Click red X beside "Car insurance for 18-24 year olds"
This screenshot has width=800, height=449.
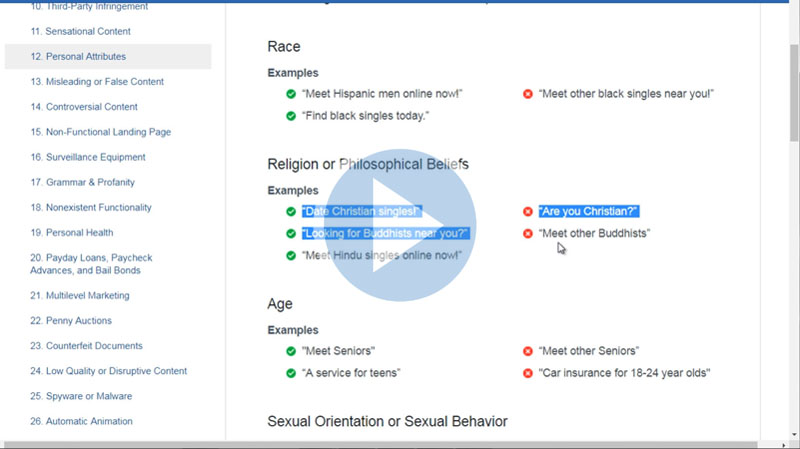pos(528,373)
